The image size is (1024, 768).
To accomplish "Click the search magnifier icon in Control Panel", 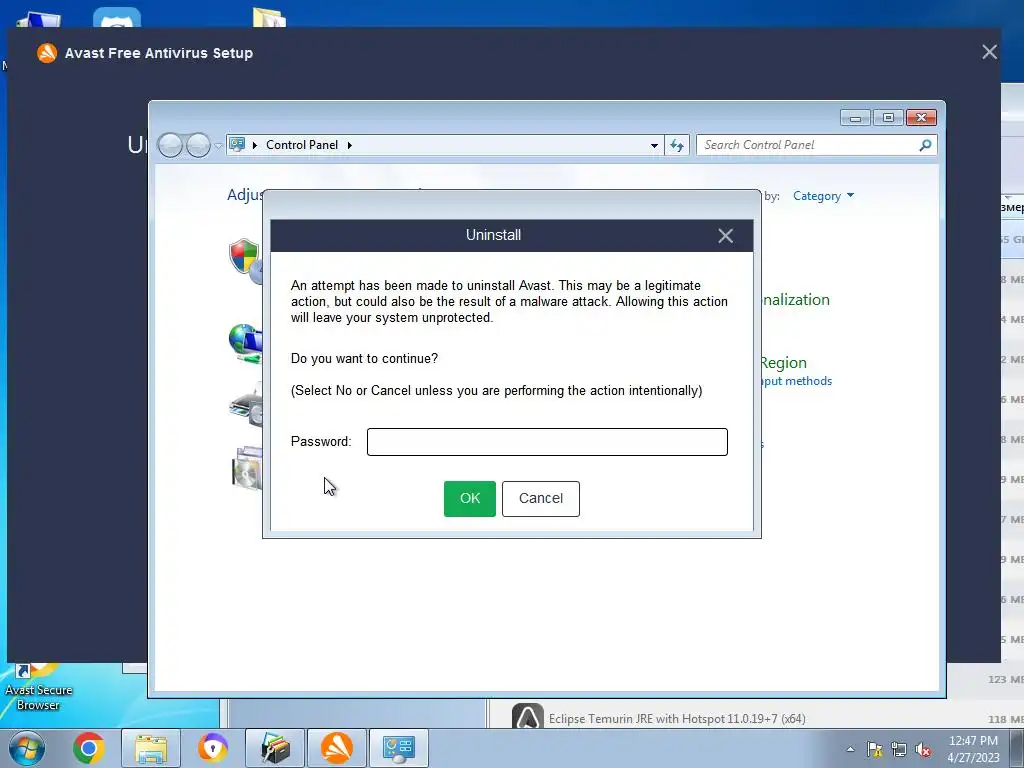I will [925, 145].
